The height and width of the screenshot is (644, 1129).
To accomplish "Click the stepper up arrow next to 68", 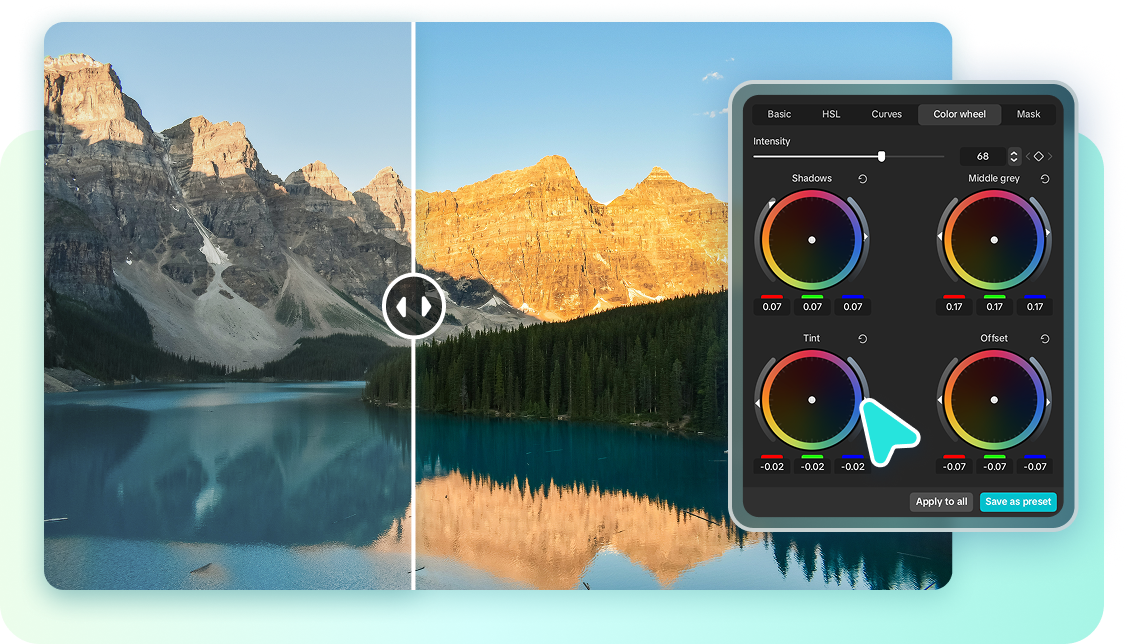I will (1013, 152).
